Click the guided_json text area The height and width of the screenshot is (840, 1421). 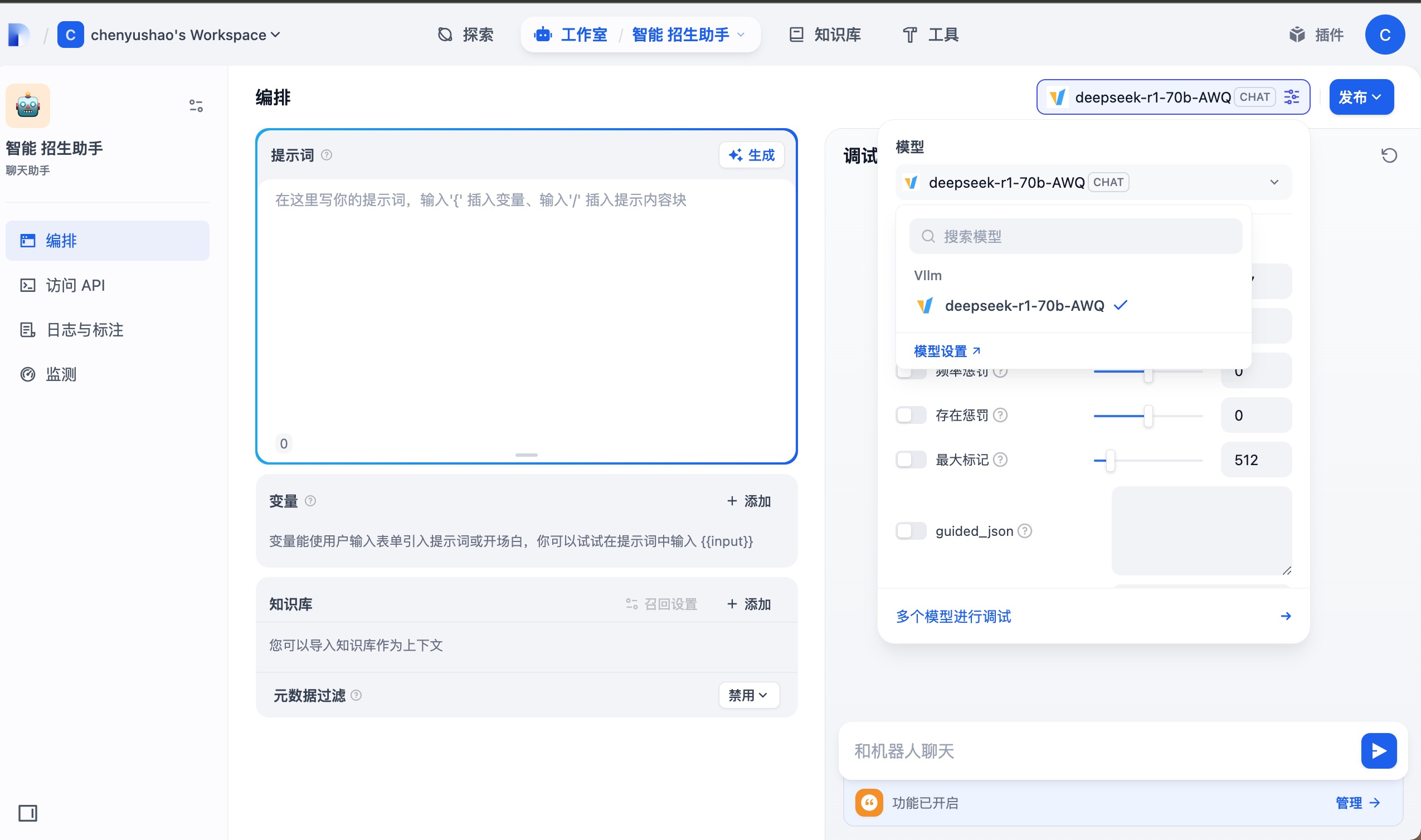tap(1201, 531)
